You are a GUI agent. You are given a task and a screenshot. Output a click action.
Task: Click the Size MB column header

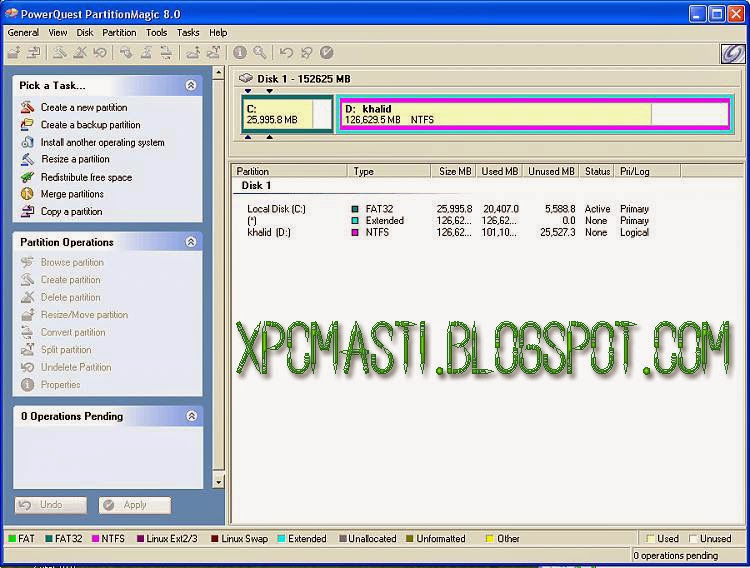pos(453,171)
